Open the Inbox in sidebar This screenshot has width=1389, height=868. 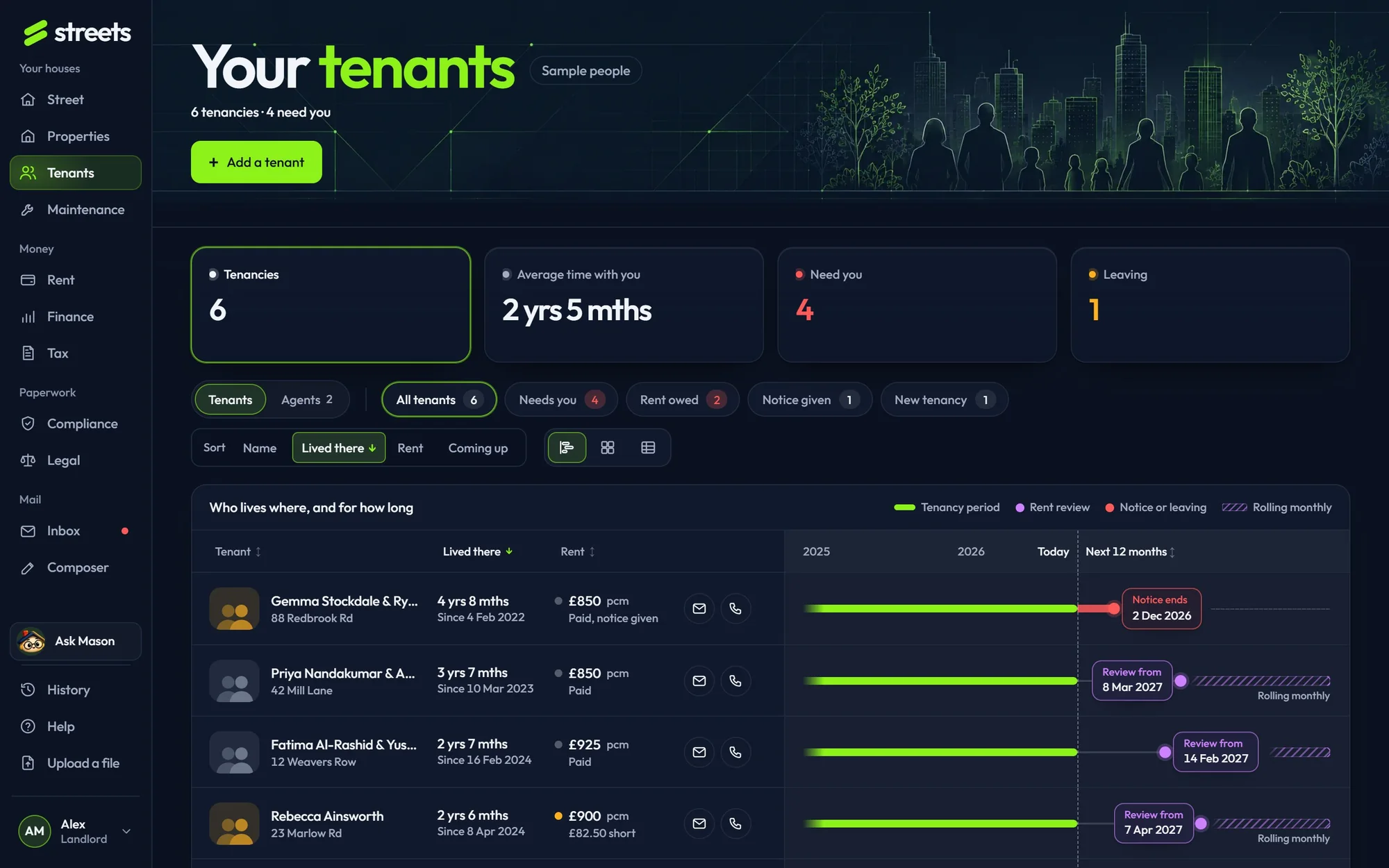[76, 531]
